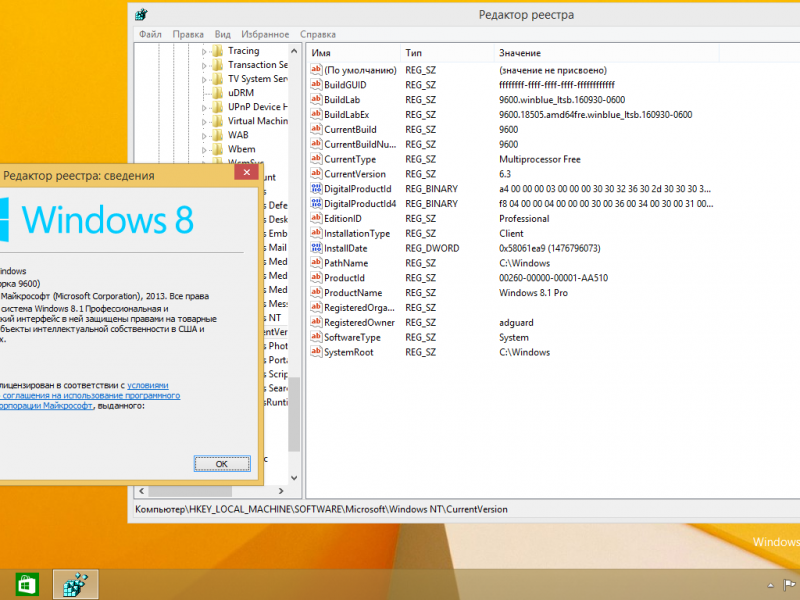Click the InstallationType string value icon
800x600 pixels.
pyautogui.click(x=316, y=233)
